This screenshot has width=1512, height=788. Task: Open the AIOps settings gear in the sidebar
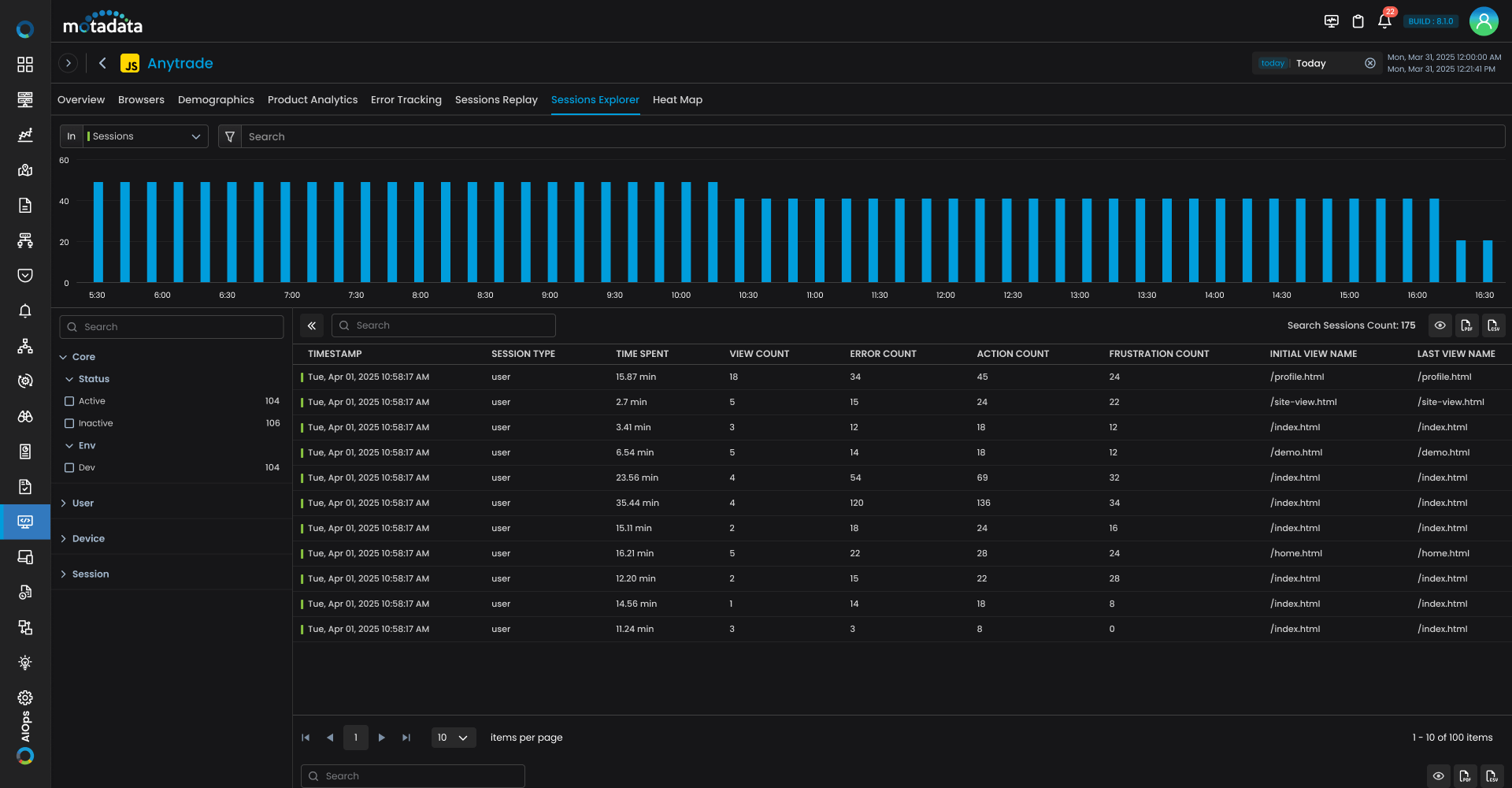point(24,697)
